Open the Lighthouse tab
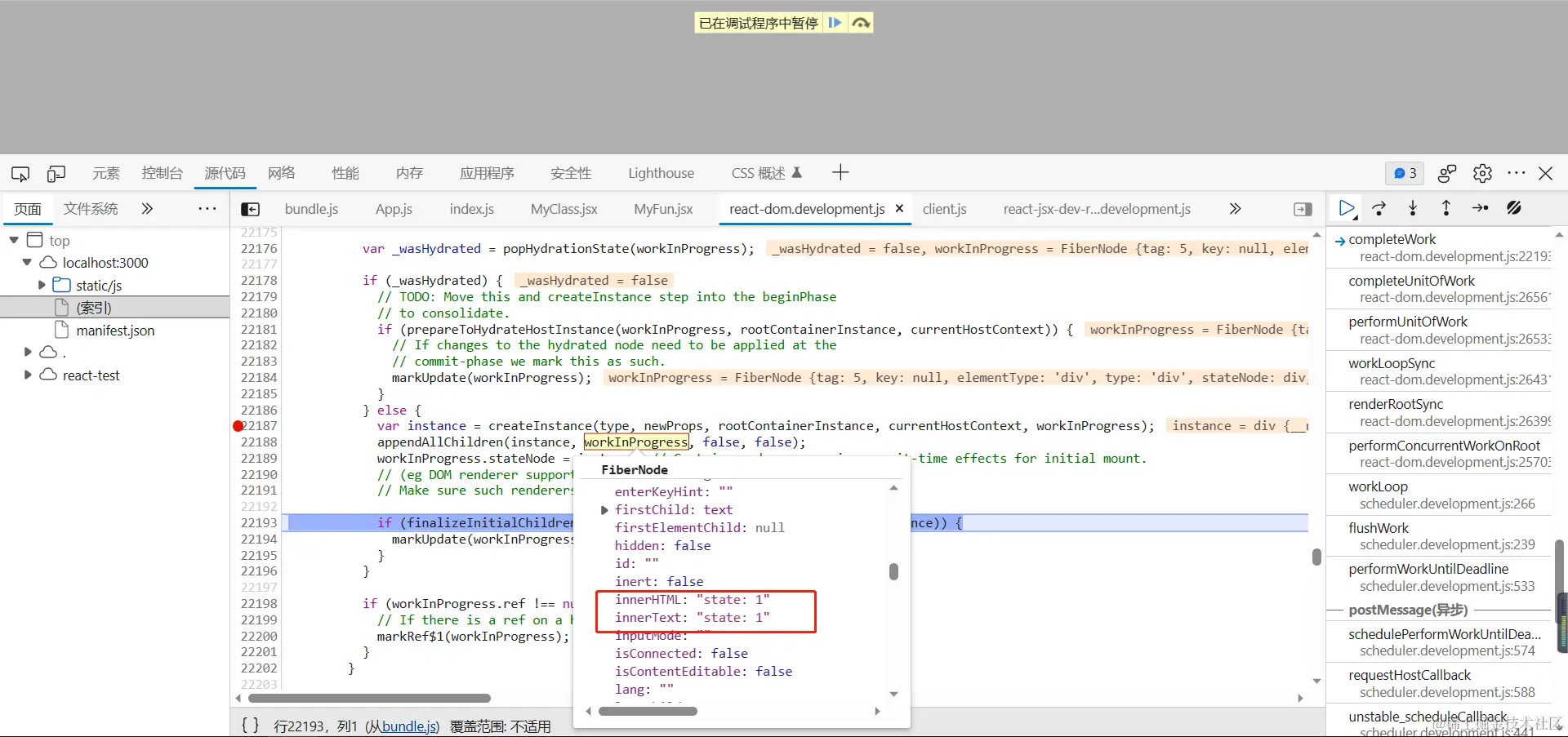This screenshot has width=1568, height=737. (661, 173)
